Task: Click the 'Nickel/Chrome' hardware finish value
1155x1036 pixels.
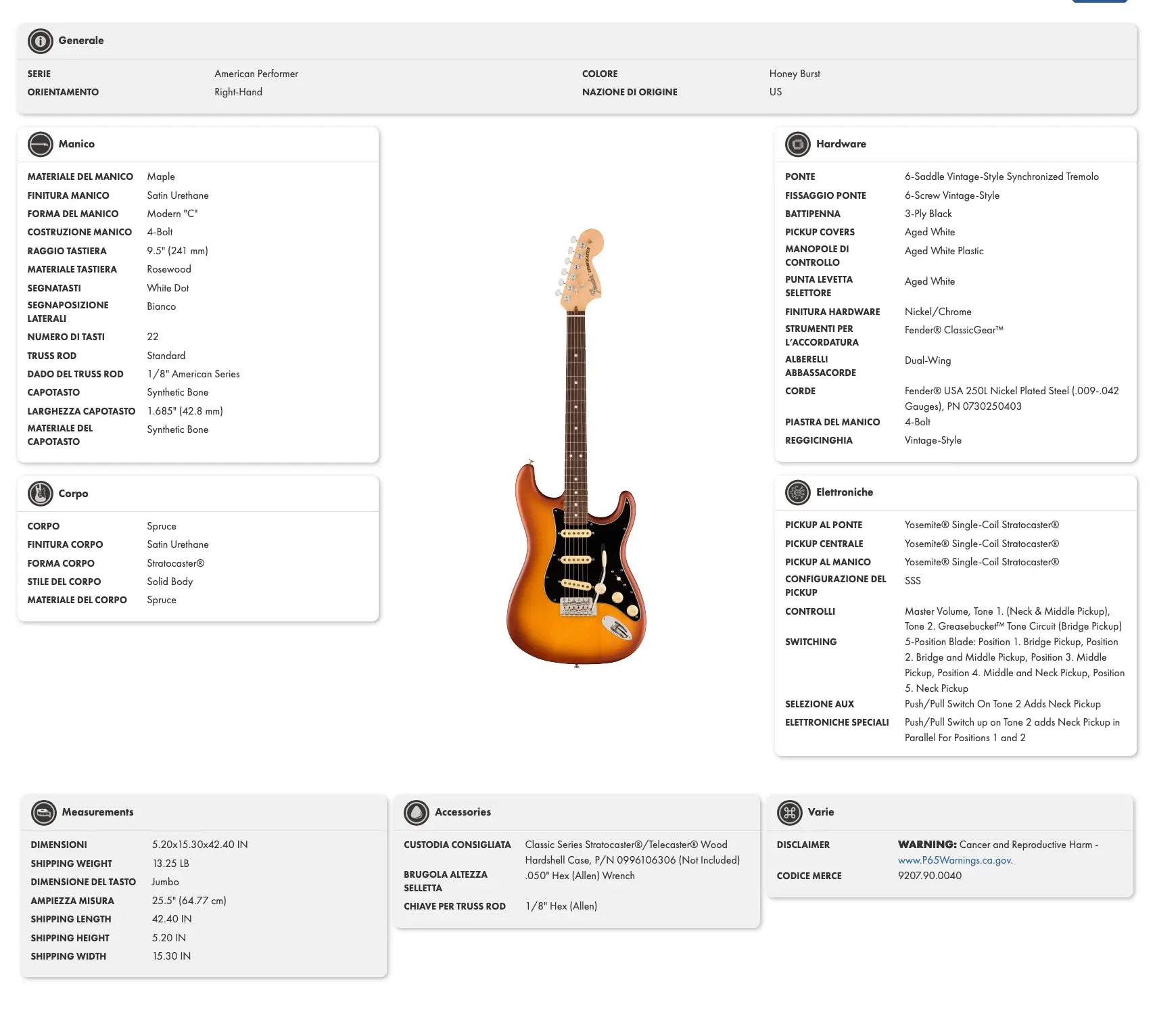Action: (x=938, y=312)
